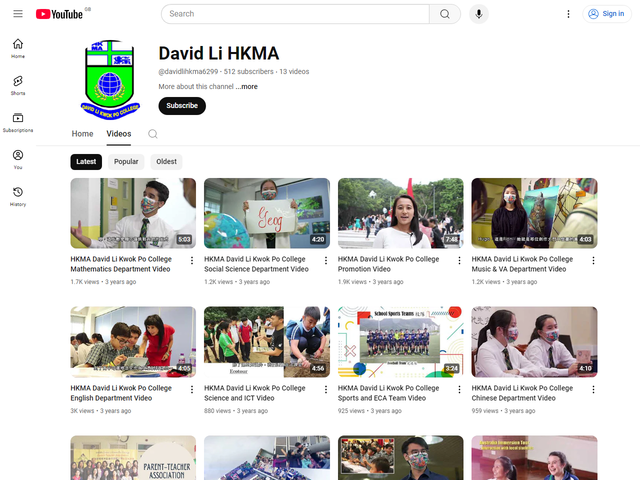Screen dimensions: 640x480
Task: Open options menu for Chinese Department Video
Action: (593, 389)
